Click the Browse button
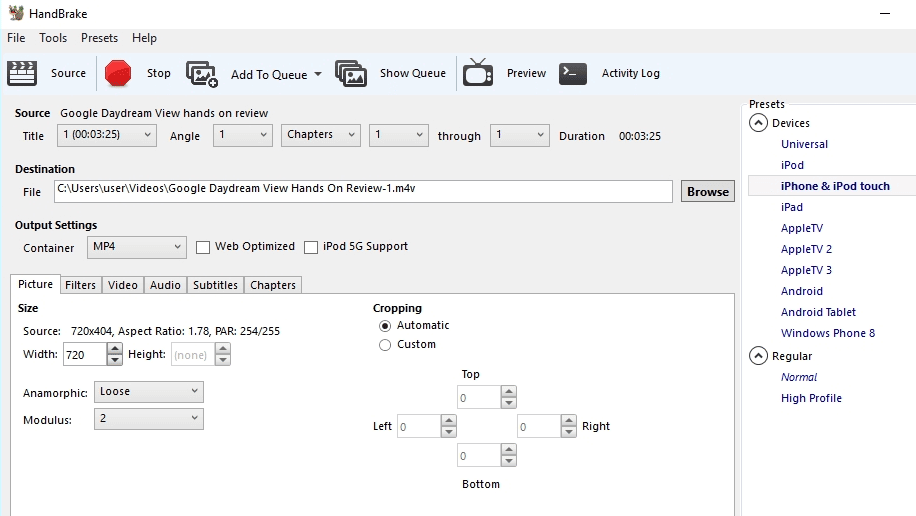The height and width of the screenshot is (516, 916). (708, 192)
